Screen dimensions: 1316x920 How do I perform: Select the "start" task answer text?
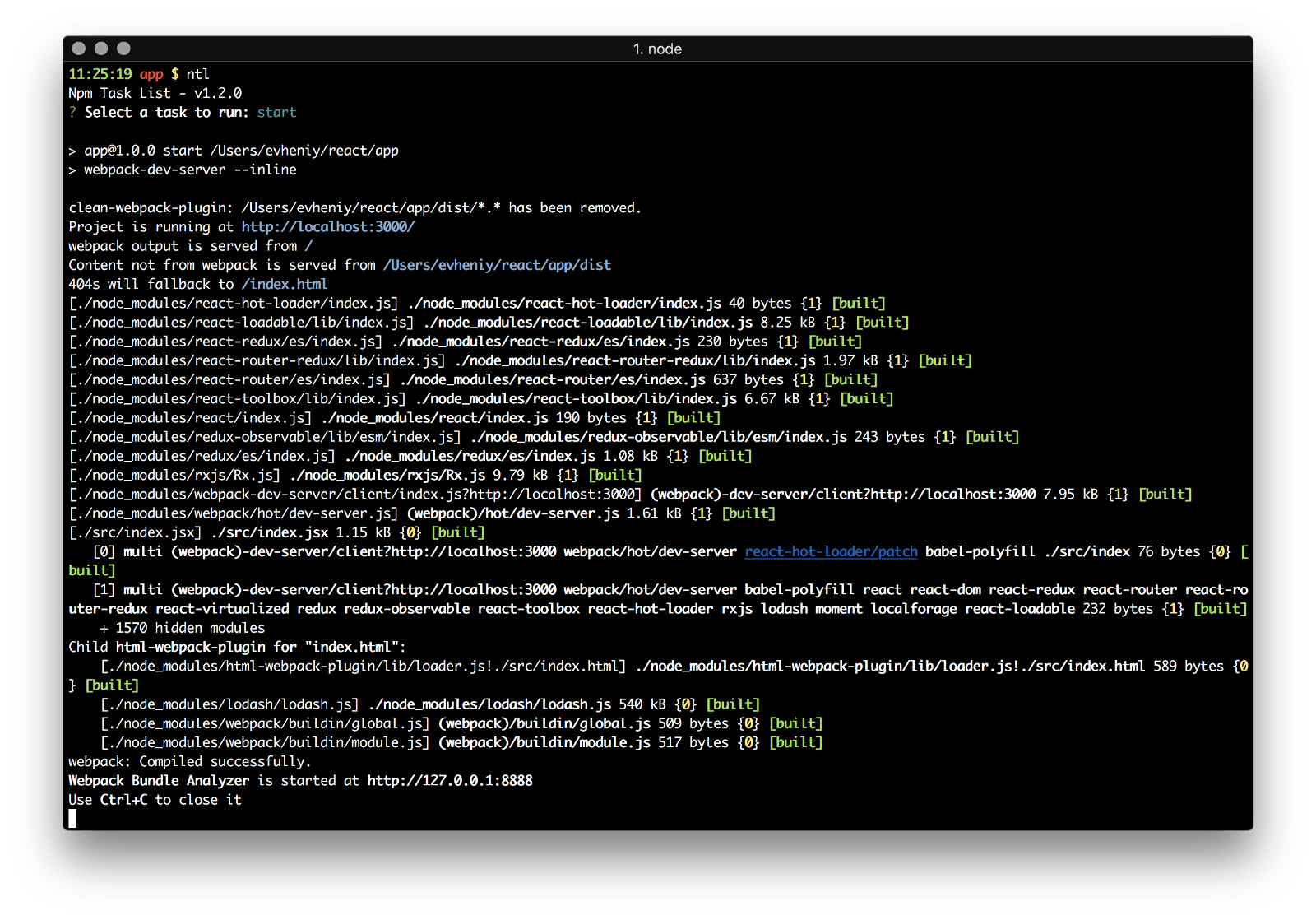[x=276, y=113]
